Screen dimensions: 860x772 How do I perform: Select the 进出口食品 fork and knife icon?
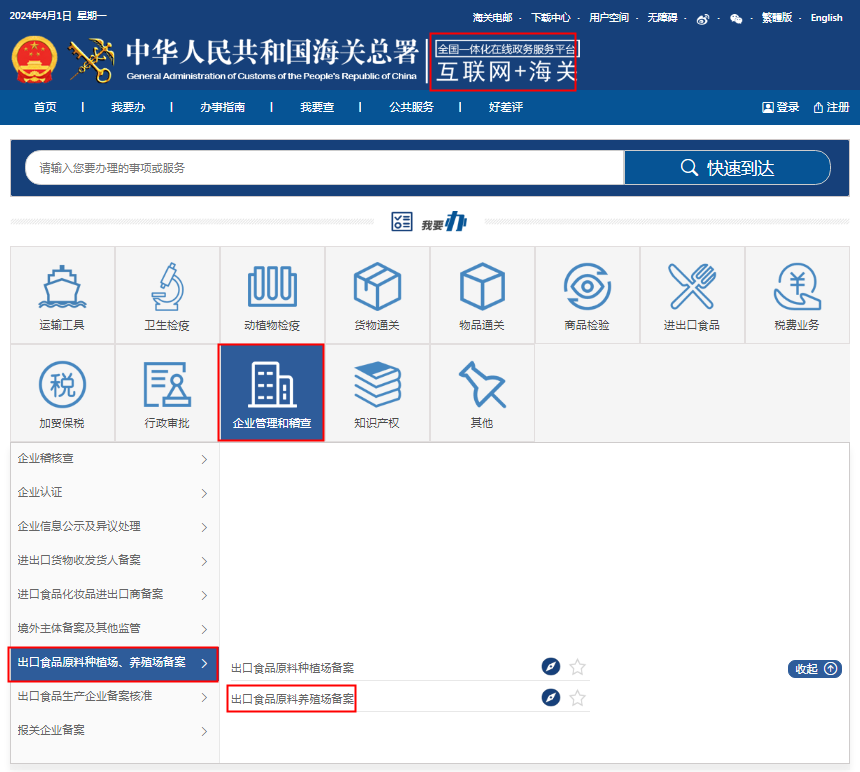click(692, 295)
